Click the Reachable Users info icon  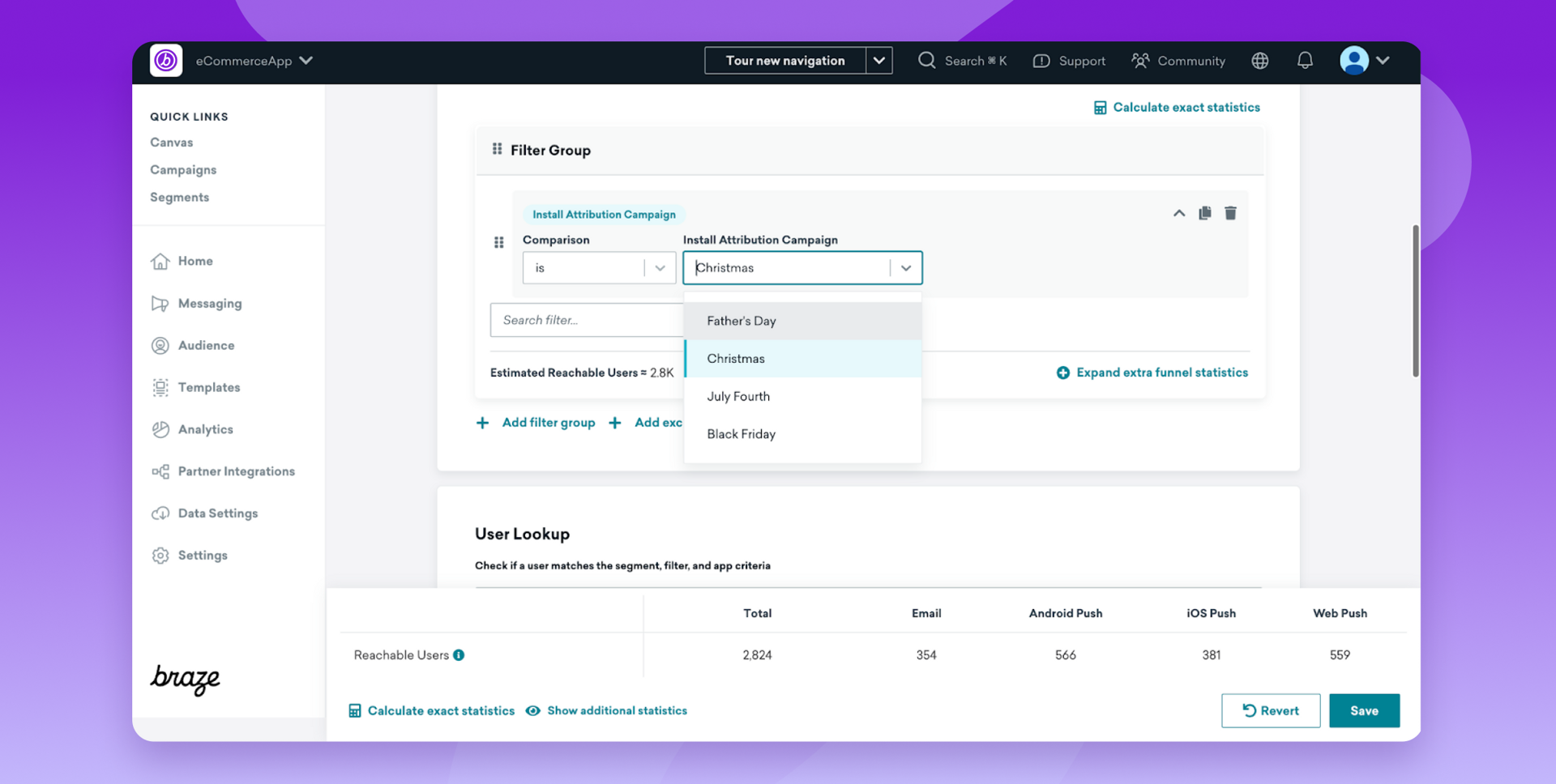click(x=459, y=655)
